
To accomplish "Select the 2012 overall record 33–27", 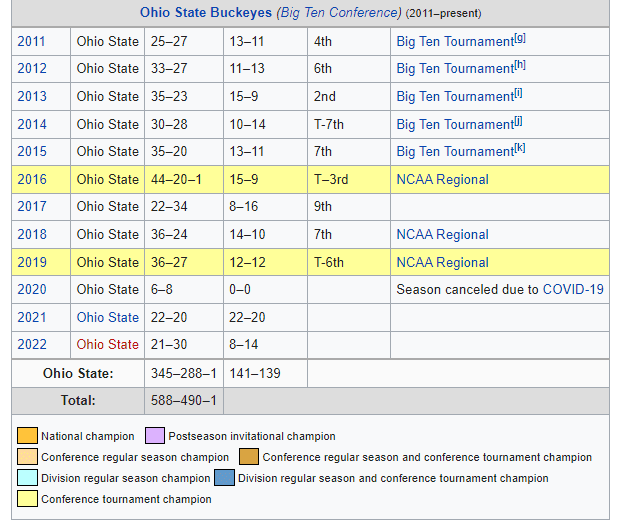I will pyautogui.click(x=169, y=69).
